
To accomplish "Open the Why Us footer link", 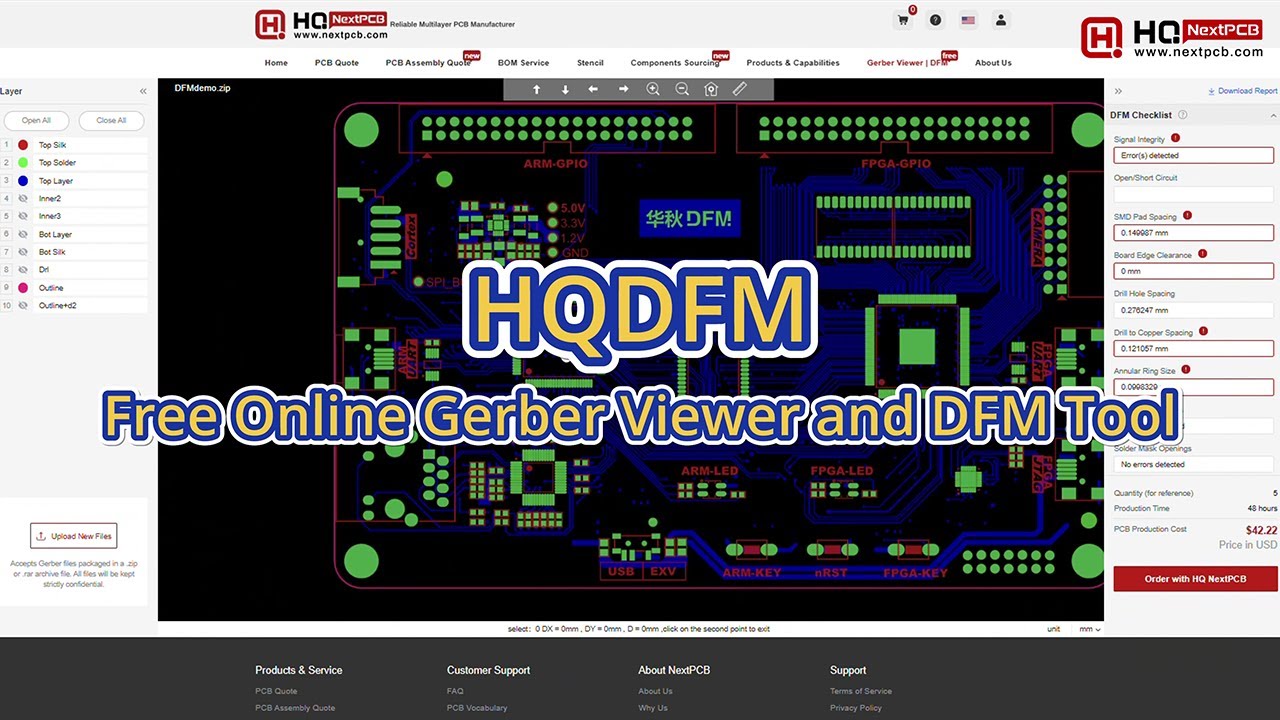I will tap(653, 708).
